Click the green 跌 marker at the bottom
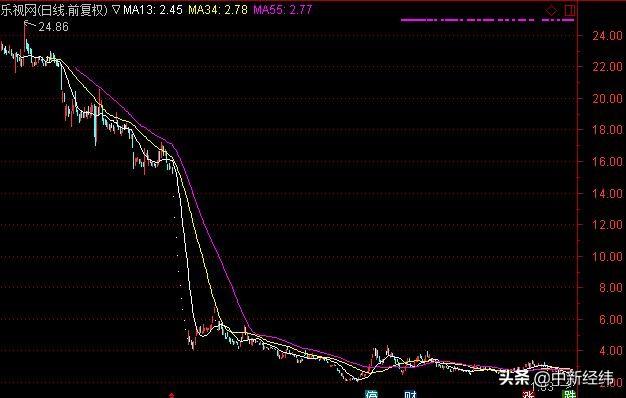Viewport: 626px width, 398px height. pyautogui.click(x=569, y=395)
